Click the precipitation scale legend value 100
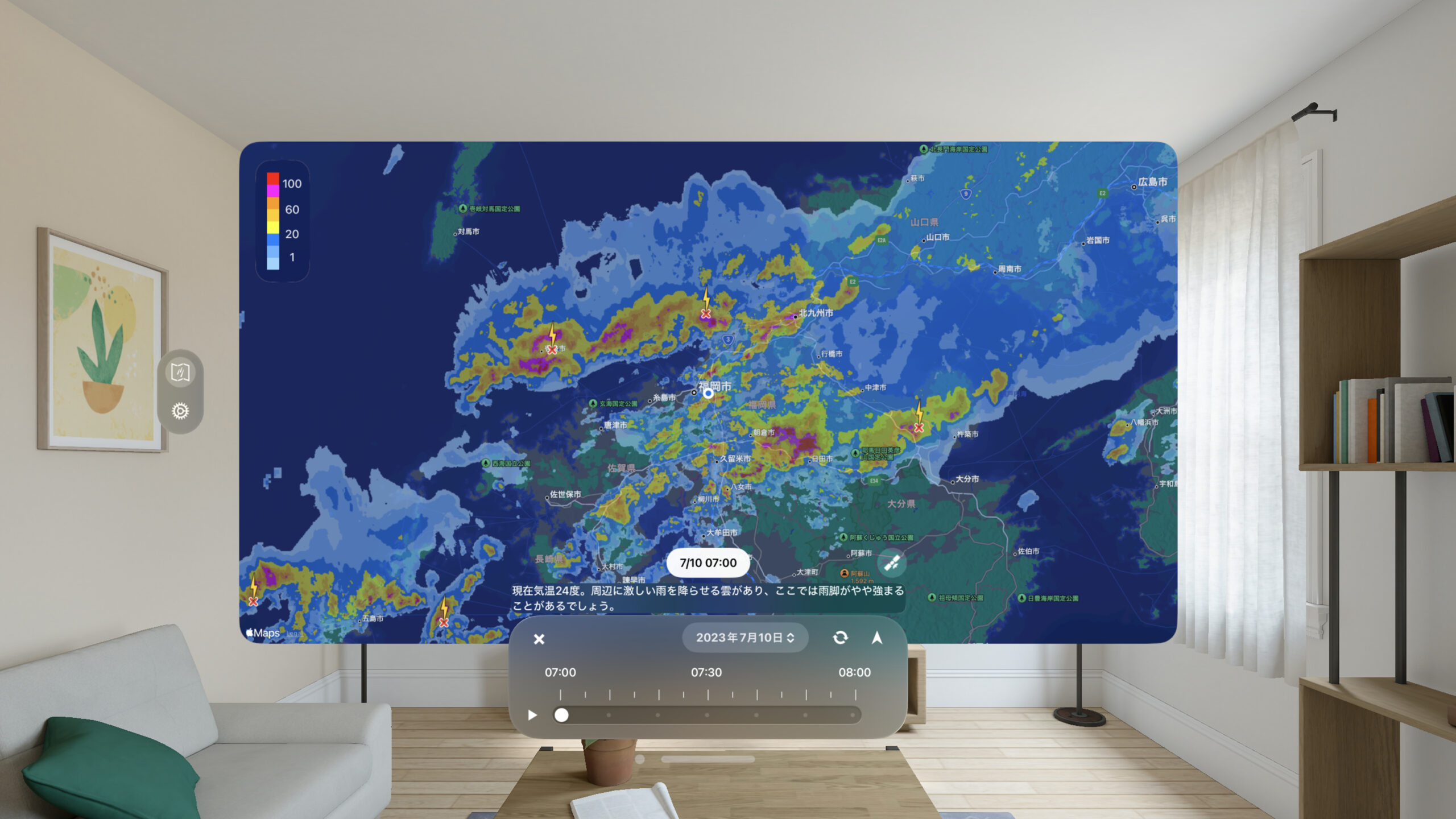 (292, 183)
